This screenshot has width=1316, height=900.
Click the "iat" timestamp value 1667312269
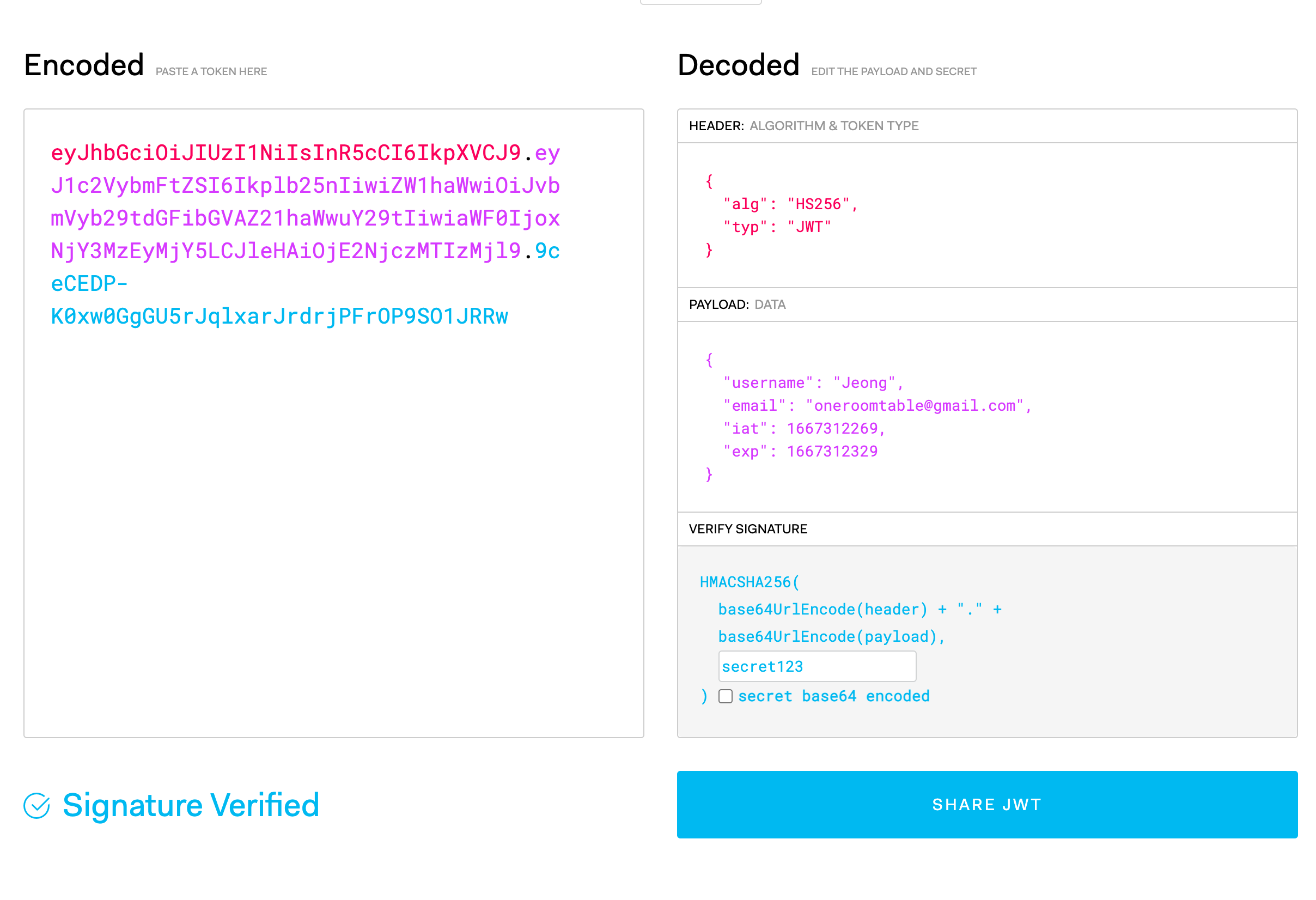(832, 428)
